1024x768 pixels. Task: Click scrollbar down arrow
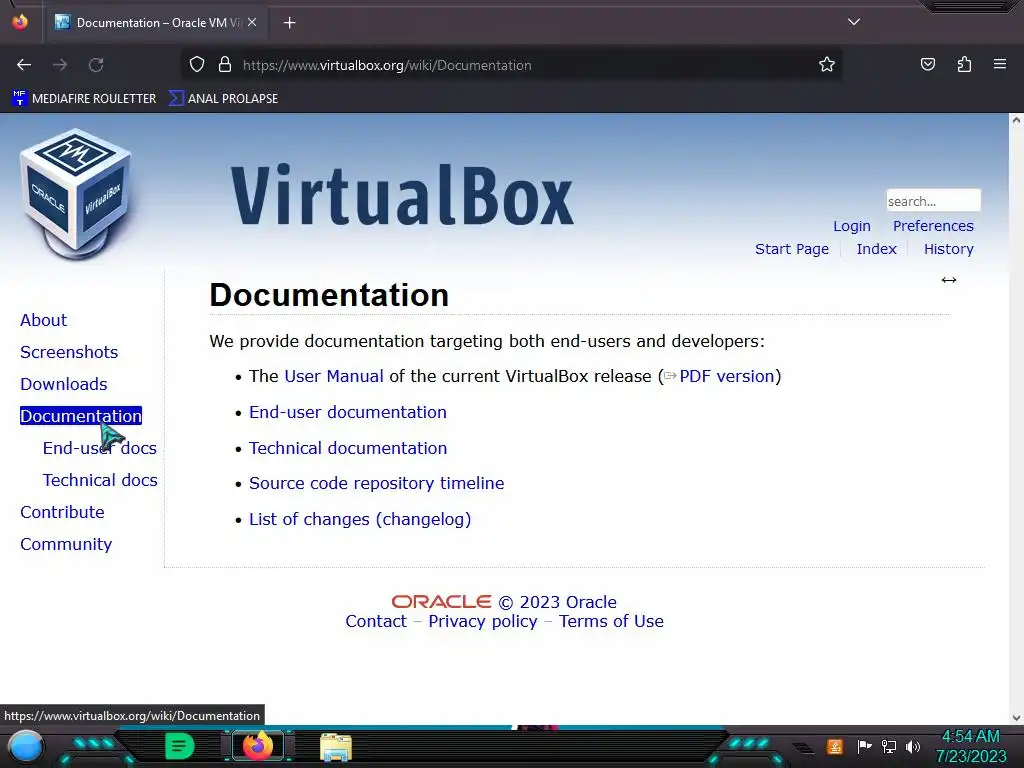coord(1016,718)
